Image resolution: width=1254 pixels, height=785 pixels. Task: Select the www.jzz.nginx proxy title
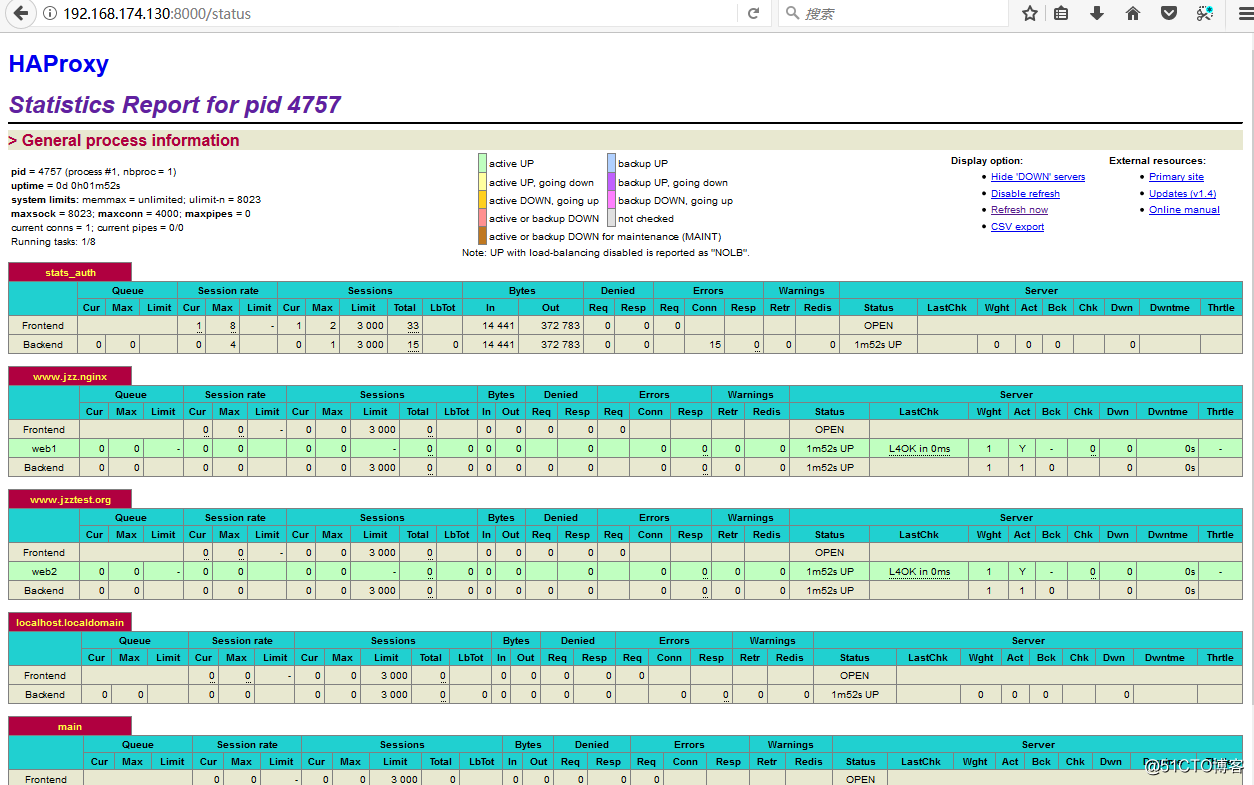[70, 376]
